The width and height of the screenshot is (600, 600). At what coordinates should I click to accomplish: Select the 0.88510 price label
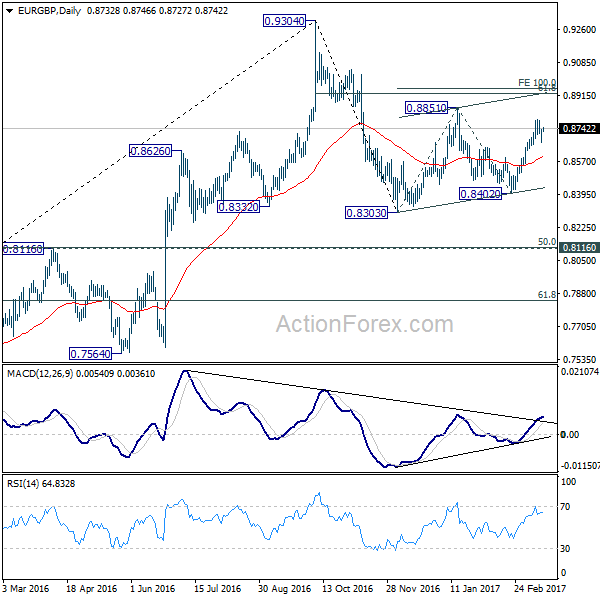coord(426,108)
